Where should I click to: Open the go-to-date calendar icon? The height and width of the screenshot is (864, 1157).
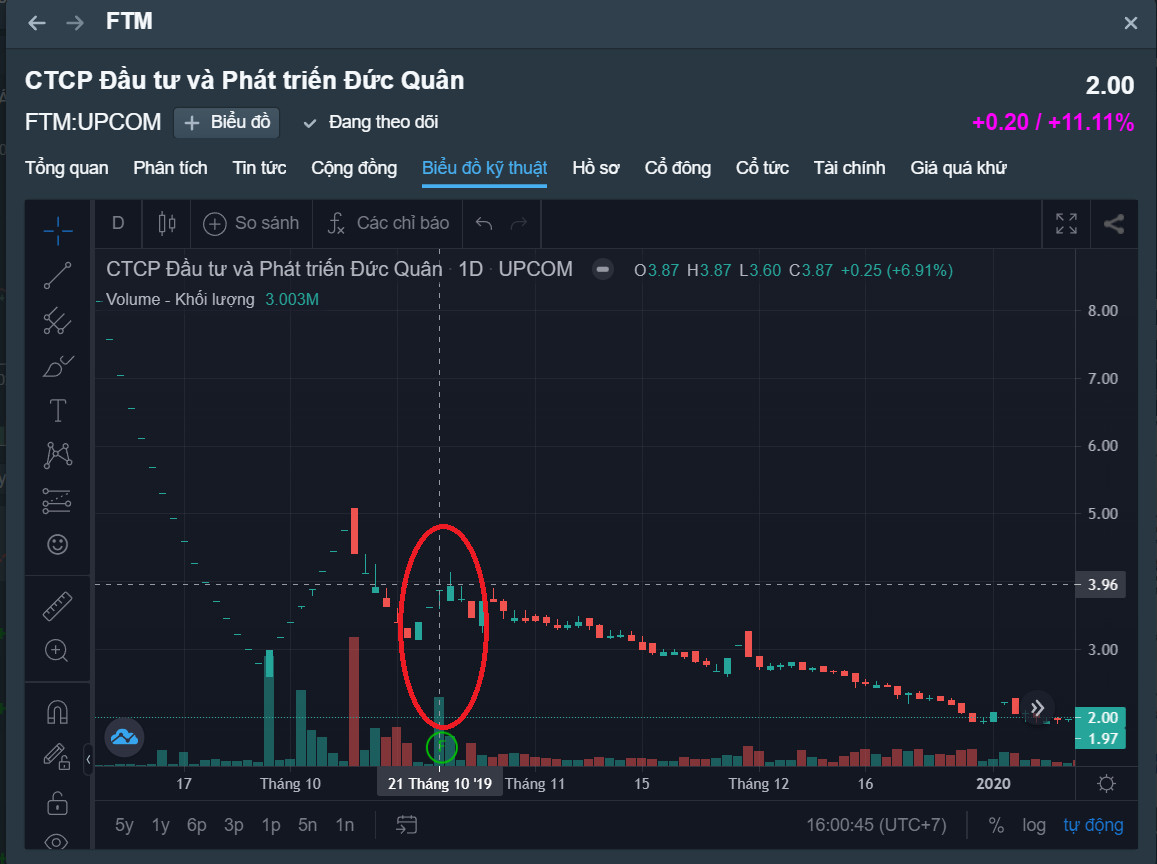407,825
